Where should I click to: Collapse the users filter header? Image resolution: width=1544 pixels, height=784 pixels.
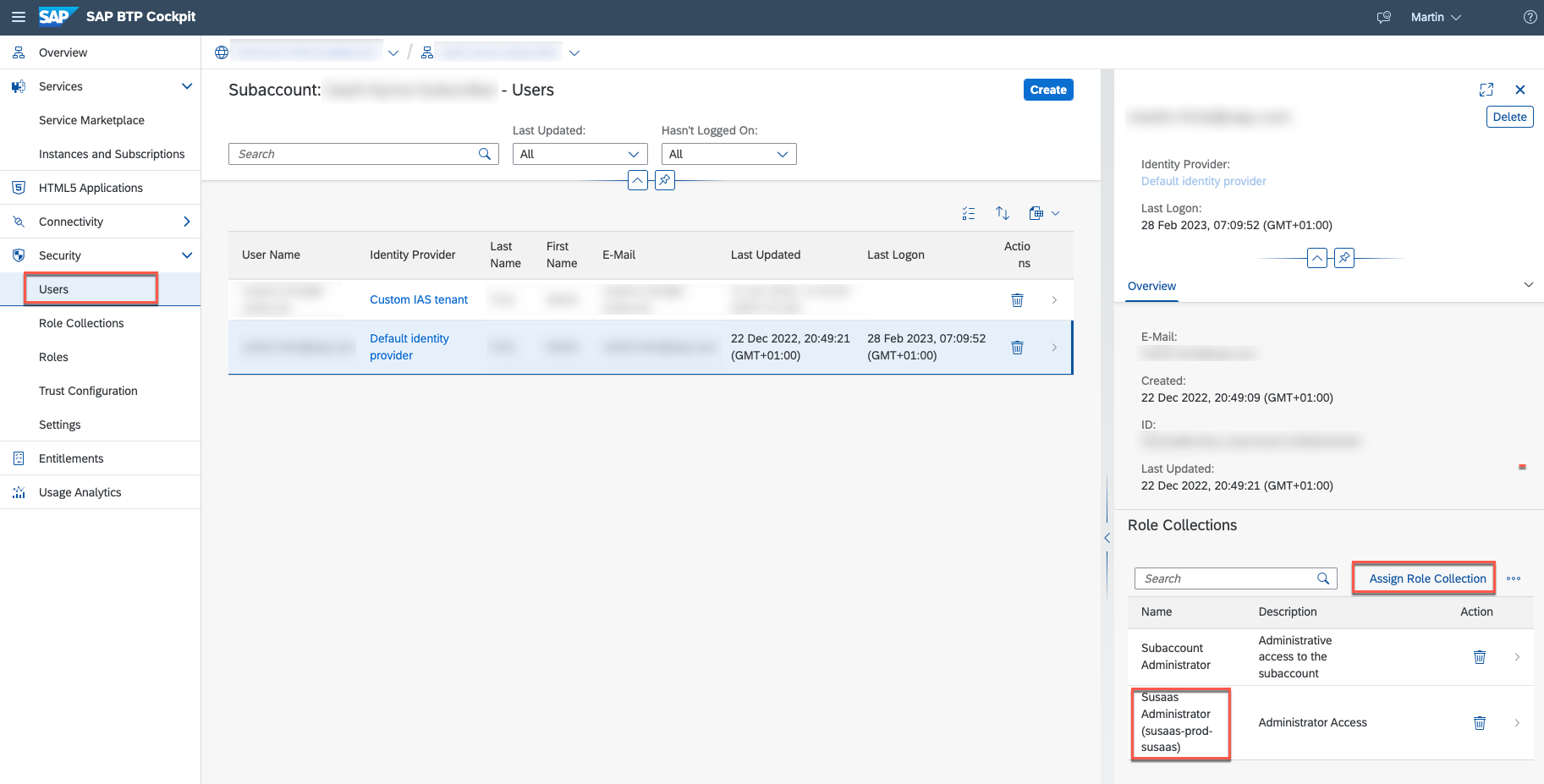click(638, 180)
